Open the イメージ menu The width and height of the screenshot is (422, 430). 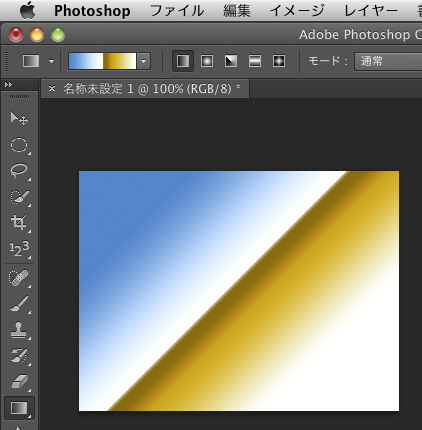(297, 11)
